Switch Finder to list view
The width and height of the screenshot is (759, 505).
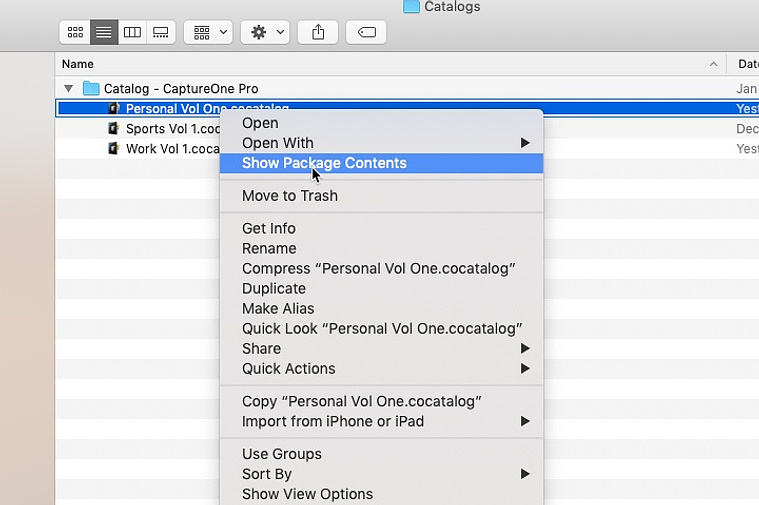click(104, 32)
